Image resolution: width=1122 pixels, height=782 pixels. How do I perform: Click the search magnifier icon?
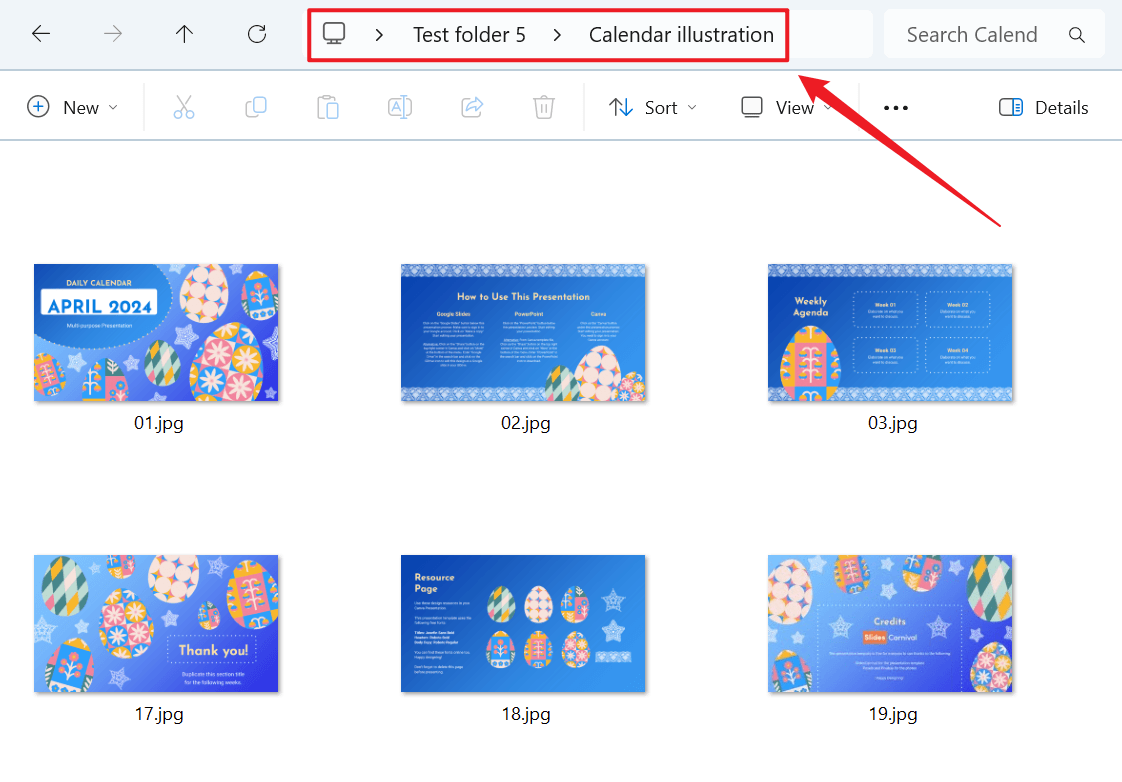click(x=1077, y=34)
